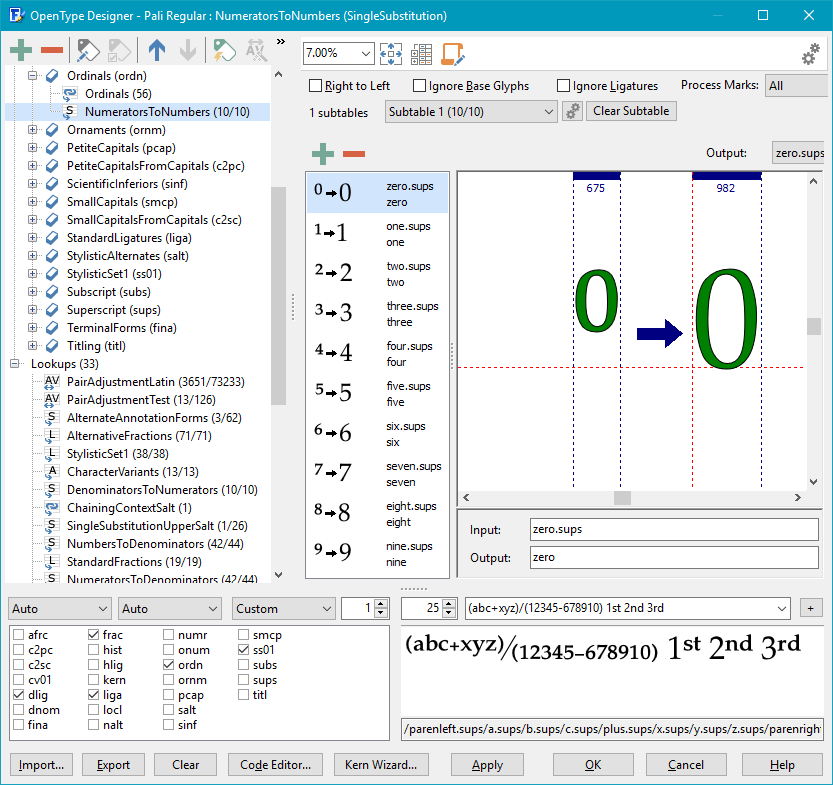Click the glyph preview horizontal scrollbar thumb
833x785 pixels.
[622, 498]
